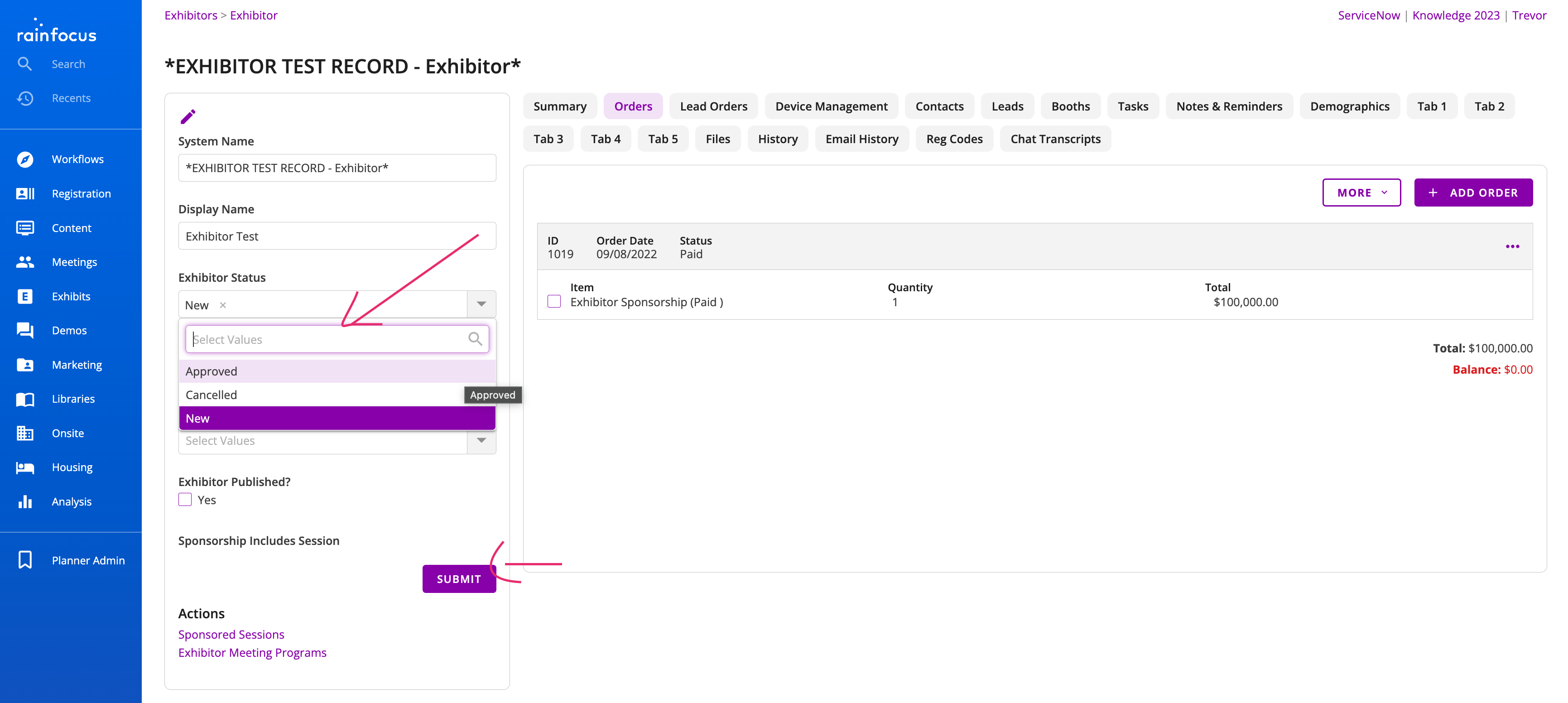The height and width of the screenshot is (703, 1568).
Task: Expand the lower Select Values dropdown arrow
Action: 481,441
